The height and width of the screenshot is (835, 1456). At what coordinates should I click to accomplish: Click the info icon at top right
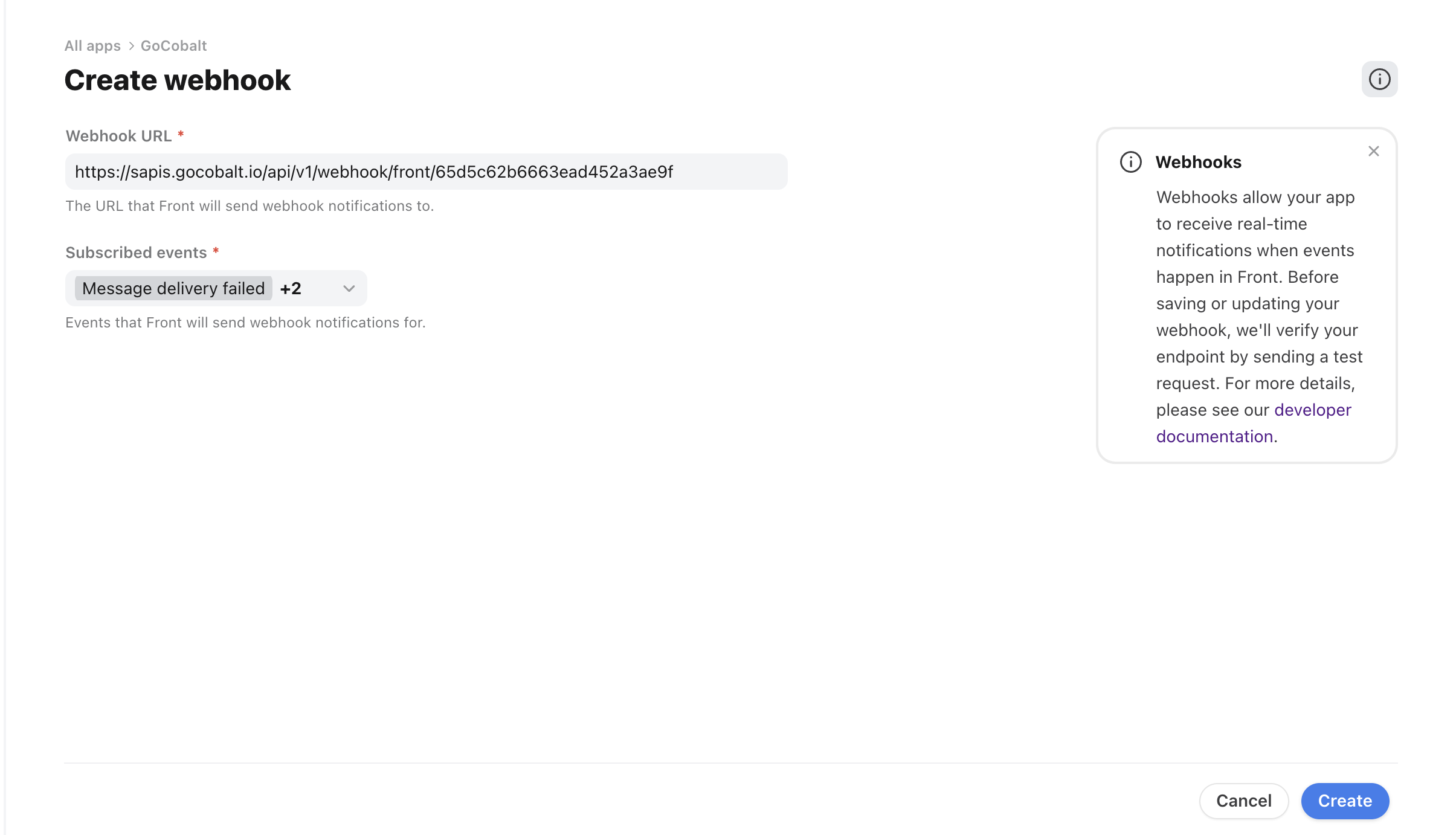(x=1379, y=79)
